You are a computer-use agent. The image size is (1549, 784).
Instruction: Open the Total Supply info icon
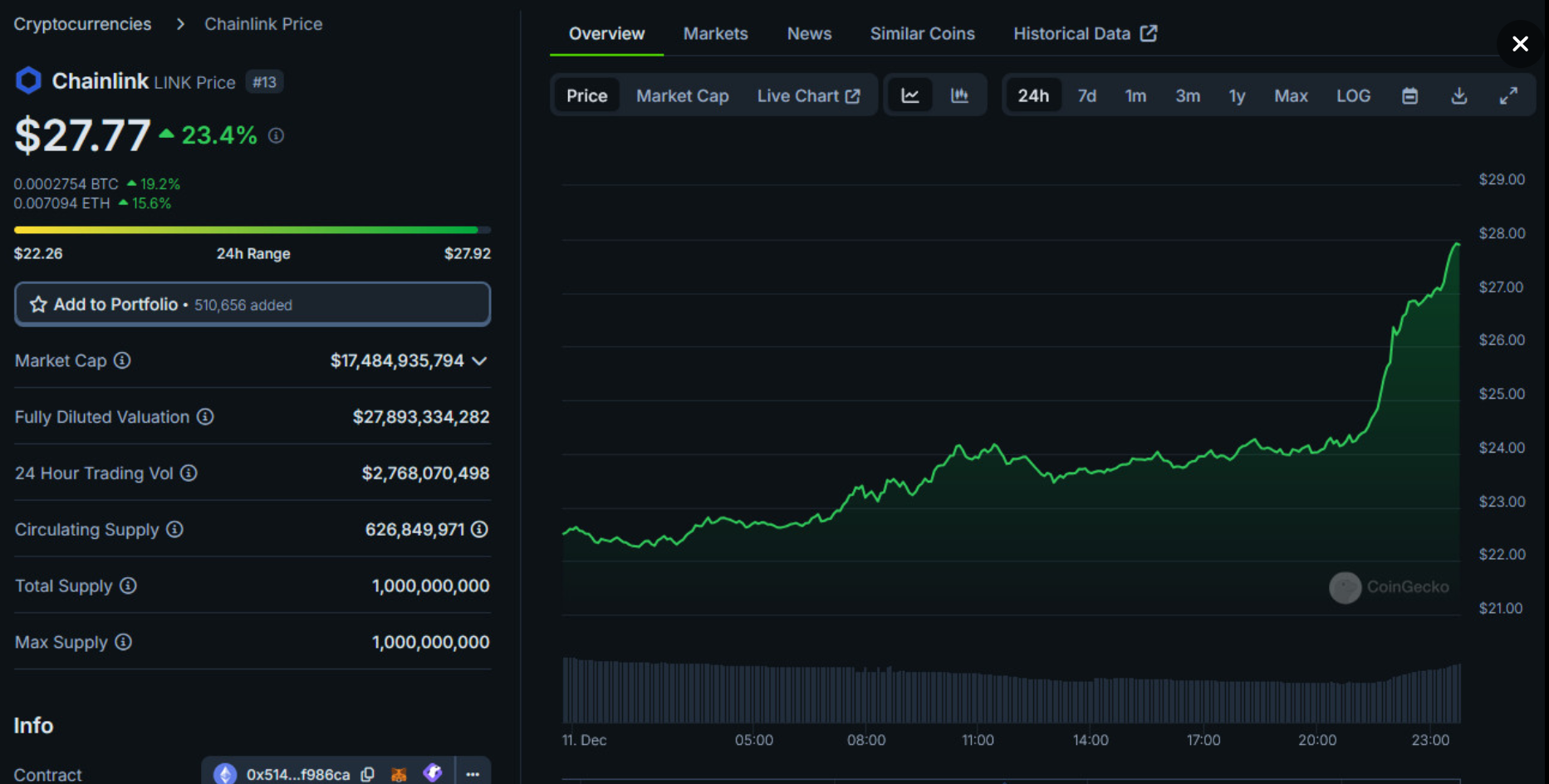pos(128,586)
